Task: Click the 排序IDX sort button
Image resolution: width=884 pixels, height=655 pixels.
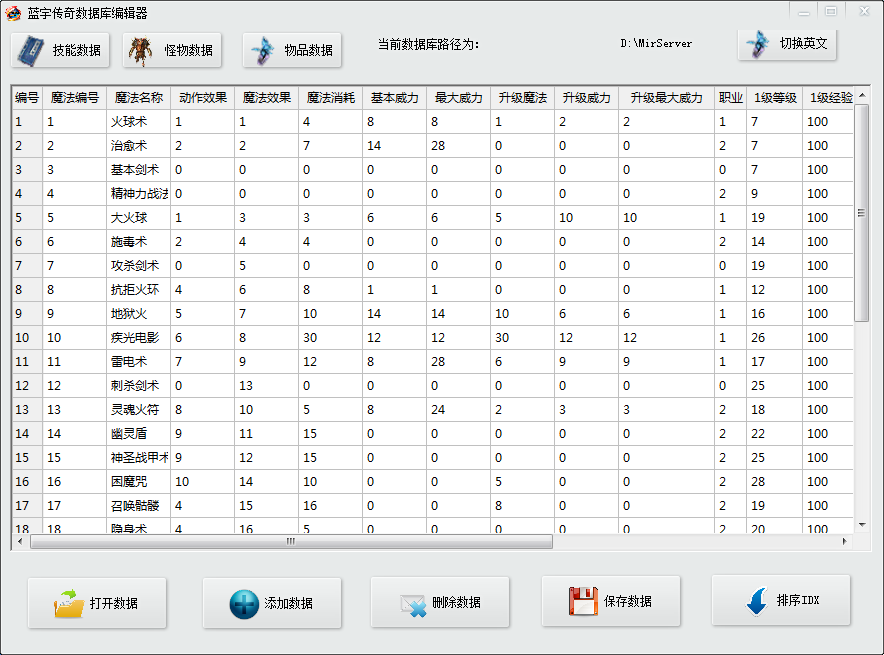Action: [781, 600]
